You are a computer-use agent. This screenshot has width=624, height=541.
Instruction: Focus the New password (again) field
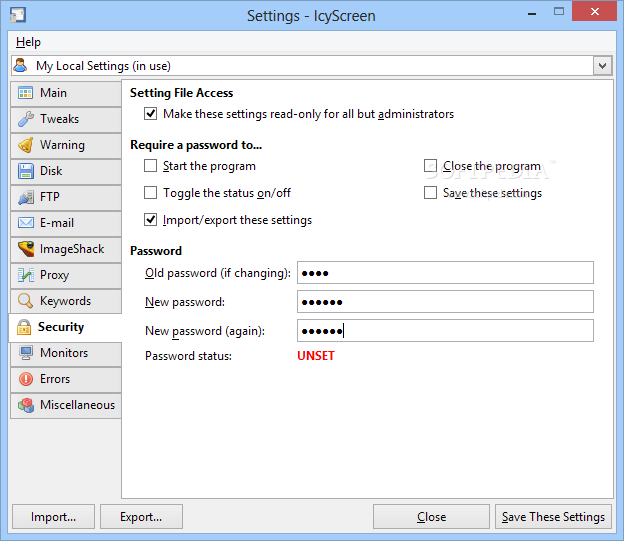coord(445,330)
